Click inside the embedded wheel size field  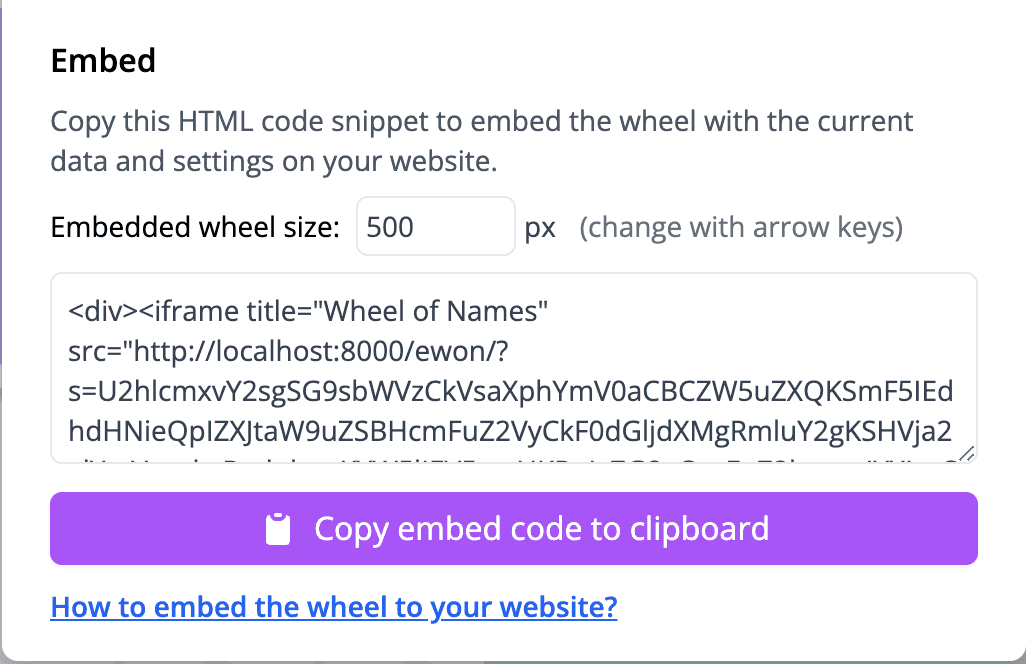pyautogui.click(x=435, y=226)
